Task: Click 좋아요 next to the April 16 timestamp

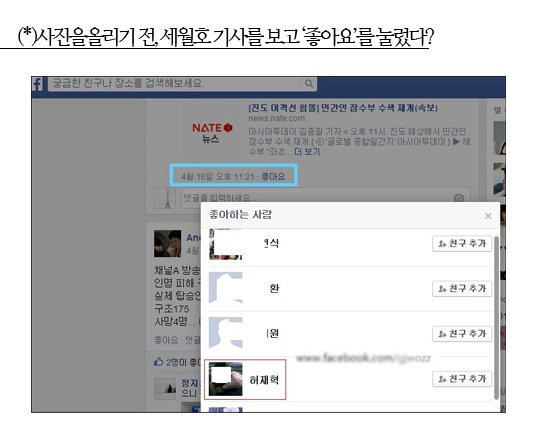Action: click(273, 177)
